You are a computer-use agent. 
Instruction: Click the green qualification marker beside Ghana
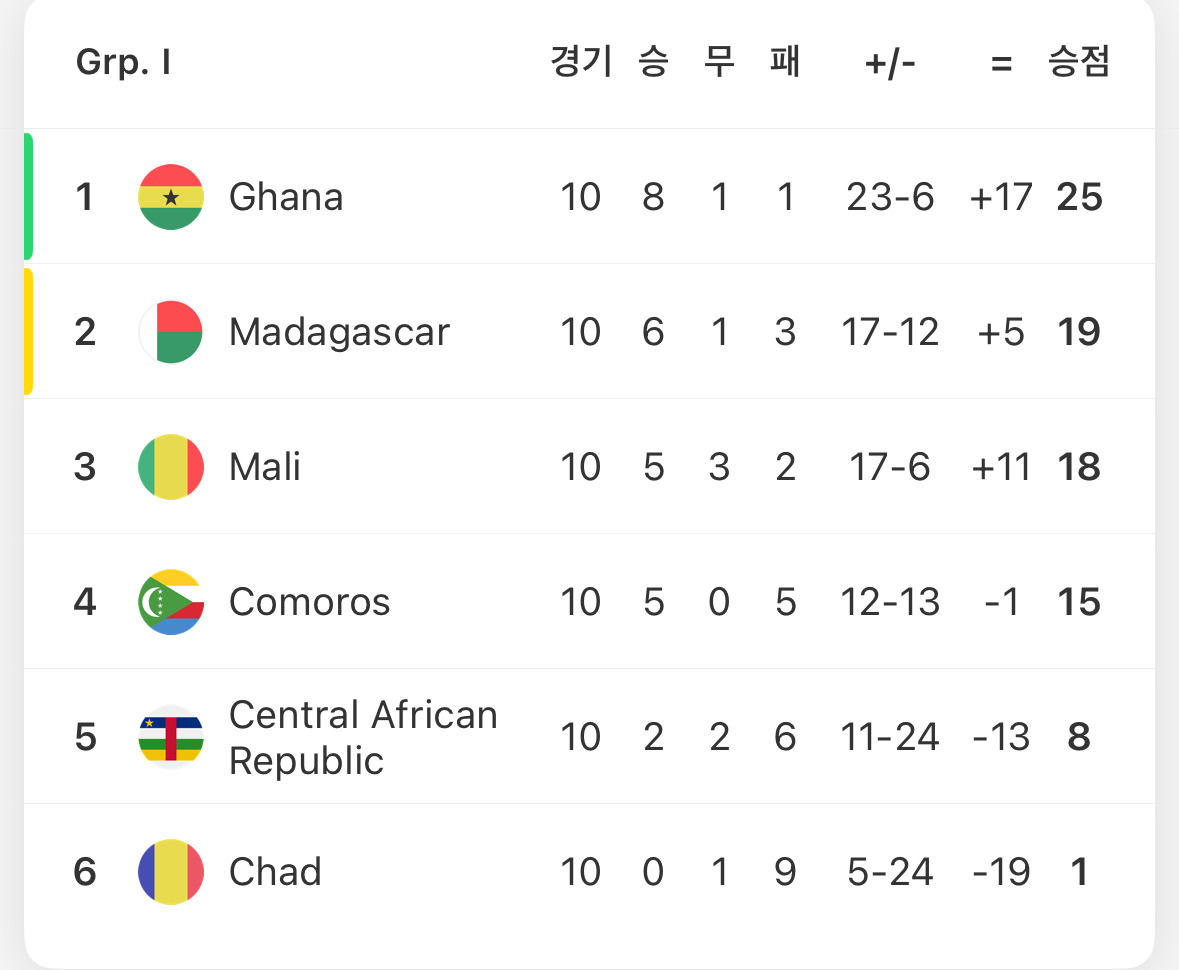click(28, 196)
